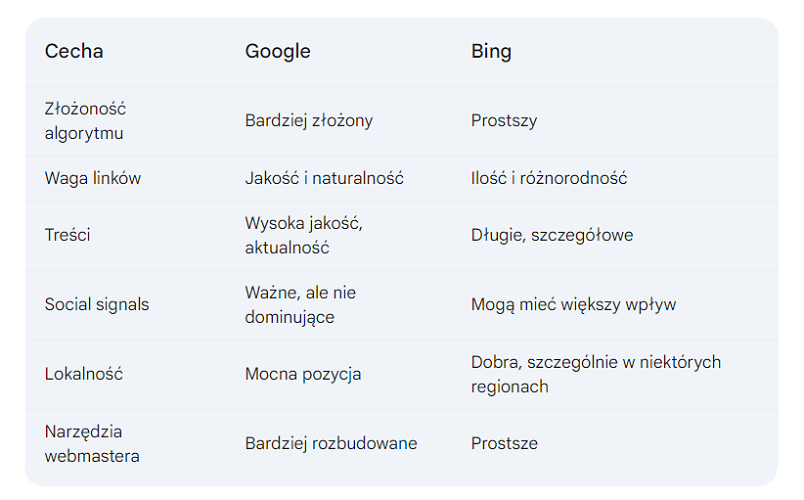Click the "Prostszy" cell

coord(504,120)
